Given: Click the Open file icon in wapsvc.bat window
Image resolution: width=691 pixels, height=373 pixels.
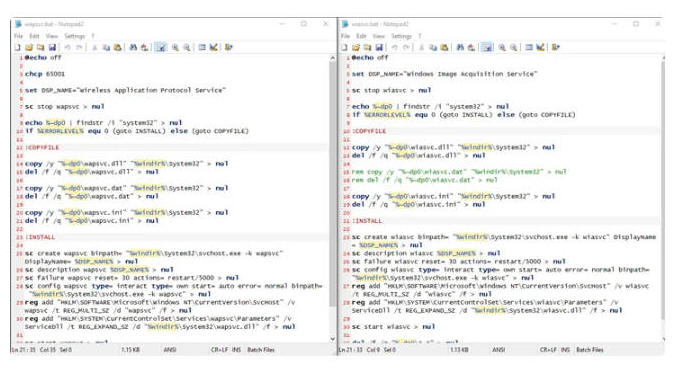Looking at the screenshot, I should [x=29, y=47].
